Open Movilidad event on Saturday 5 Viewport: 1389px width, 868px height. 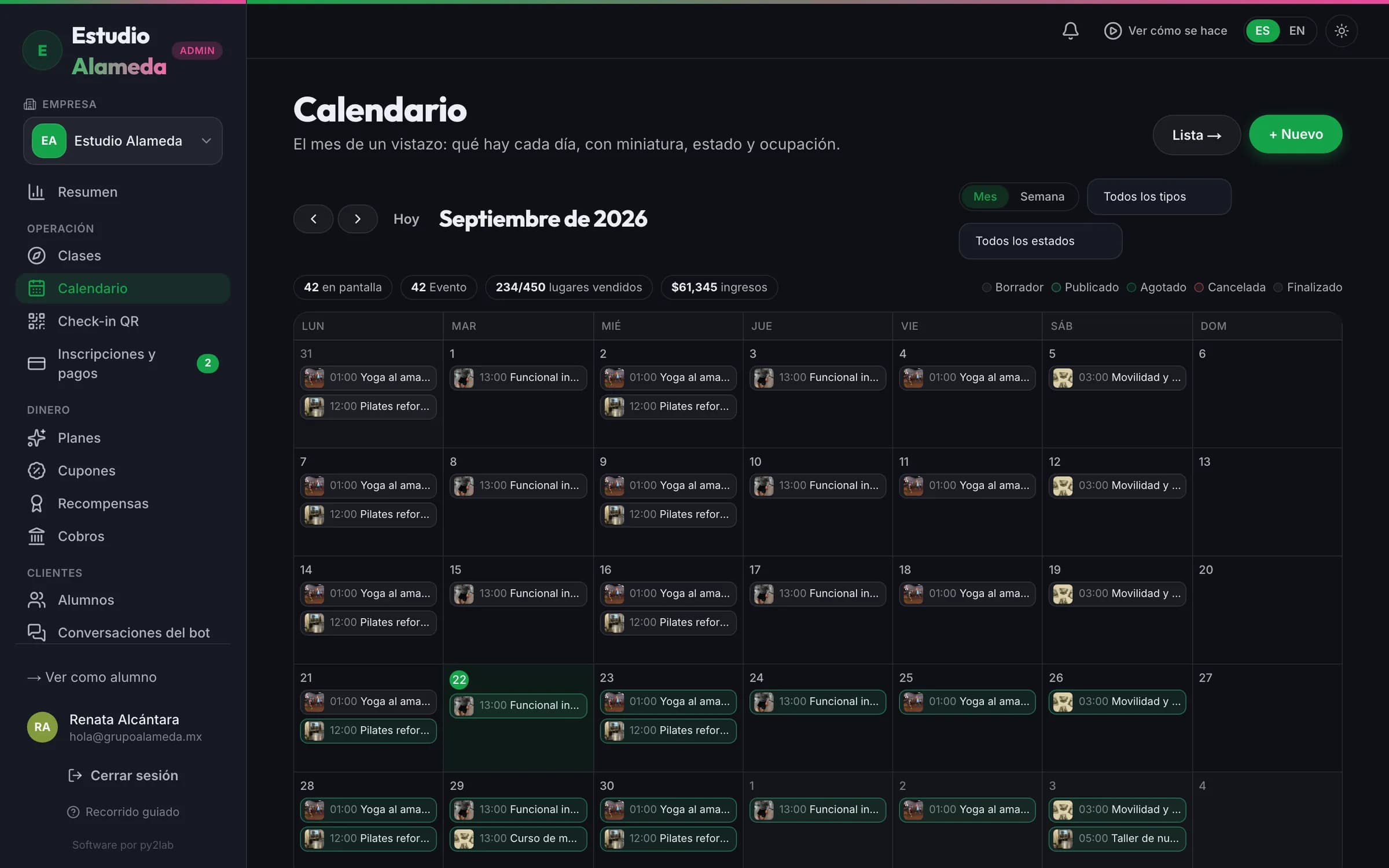[1116, 378]
